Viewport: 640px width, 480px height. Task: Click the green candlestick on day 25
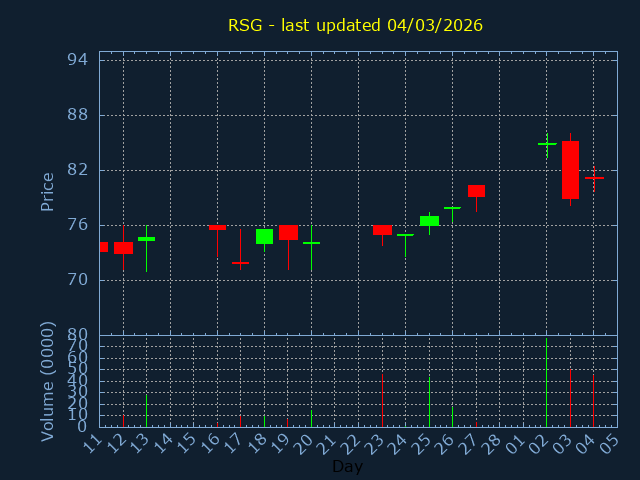[x=429, y=220]
